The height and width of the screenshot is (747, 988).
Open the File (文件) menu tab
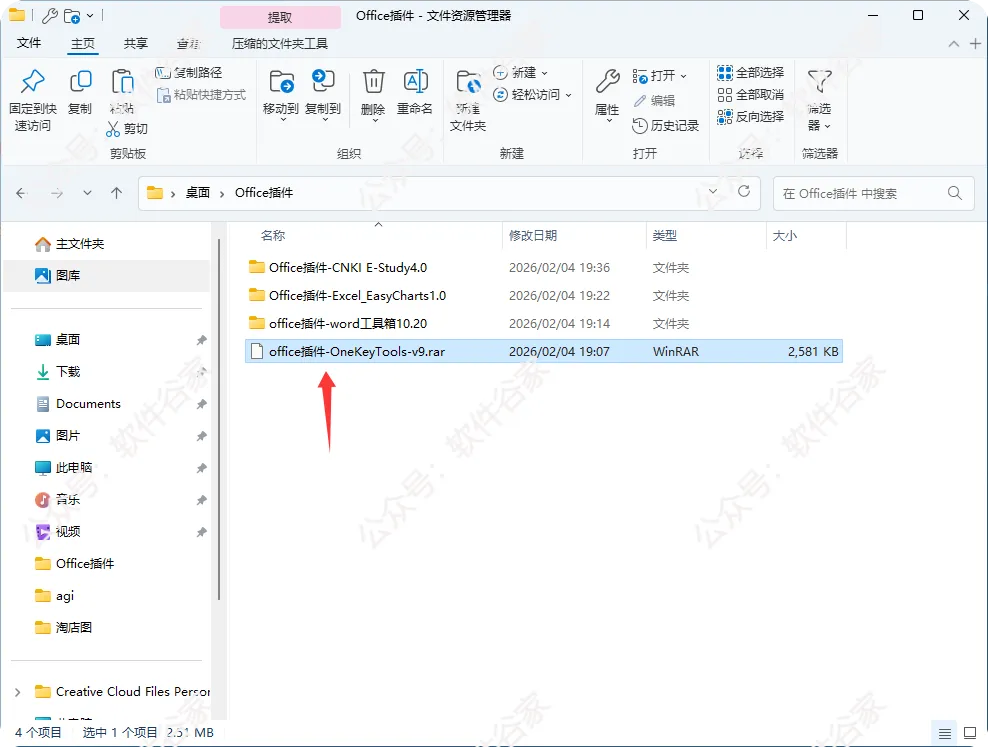(x=29, y=43)
